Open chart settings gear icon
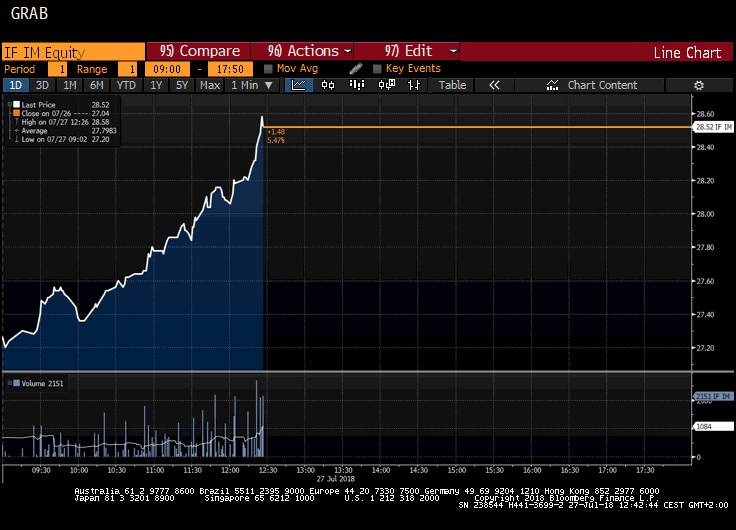Screen dimensions: 736x530 coord(699,85)
